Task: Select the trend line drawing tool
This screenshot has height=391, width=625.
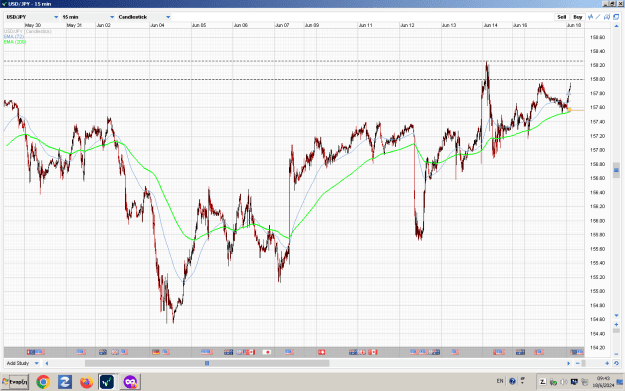Action: click(598, 17)
